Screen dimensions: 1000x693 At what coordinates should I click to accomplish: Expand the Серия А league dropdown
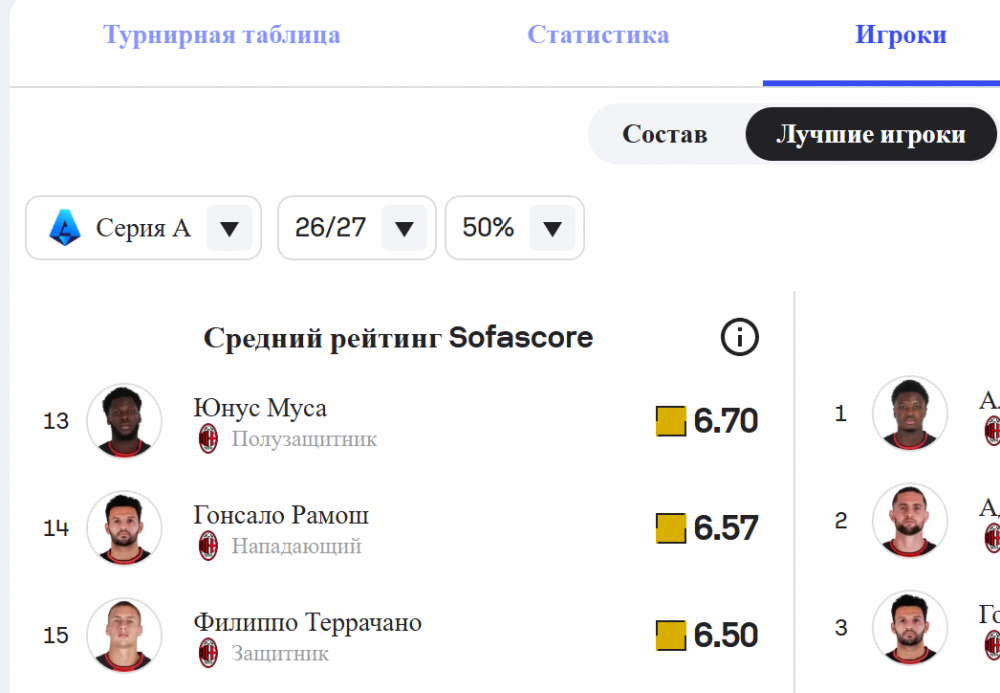point(143,228)
